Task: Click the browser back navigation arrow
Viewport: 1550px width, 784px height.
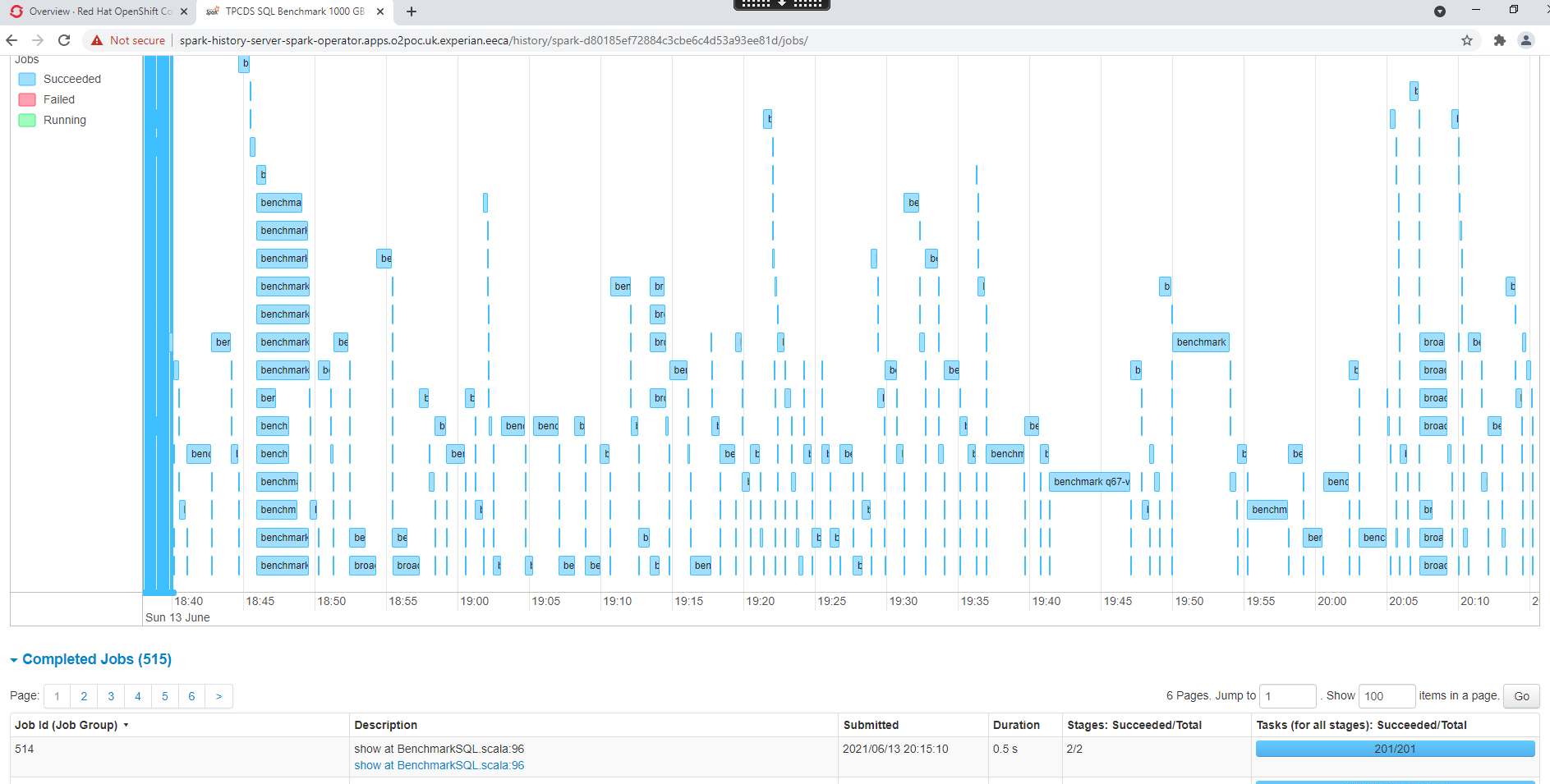Action: pyautogui.click(x=11, y=39)
